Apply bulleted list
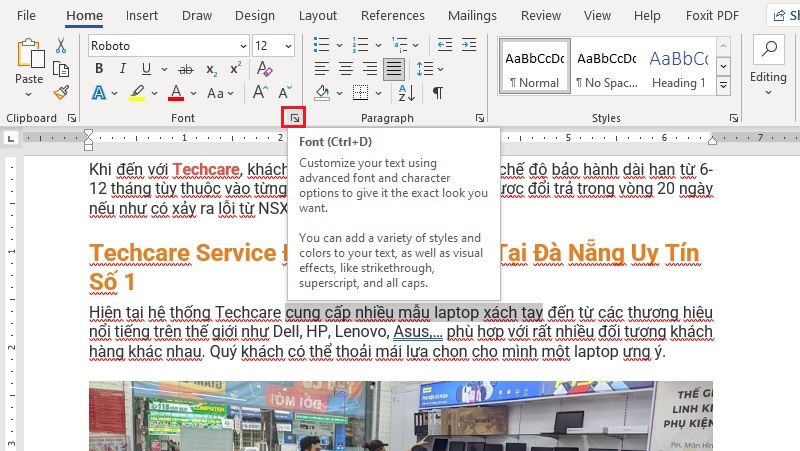Viewport: 800px width, 451px height. (x=321, y=45)
